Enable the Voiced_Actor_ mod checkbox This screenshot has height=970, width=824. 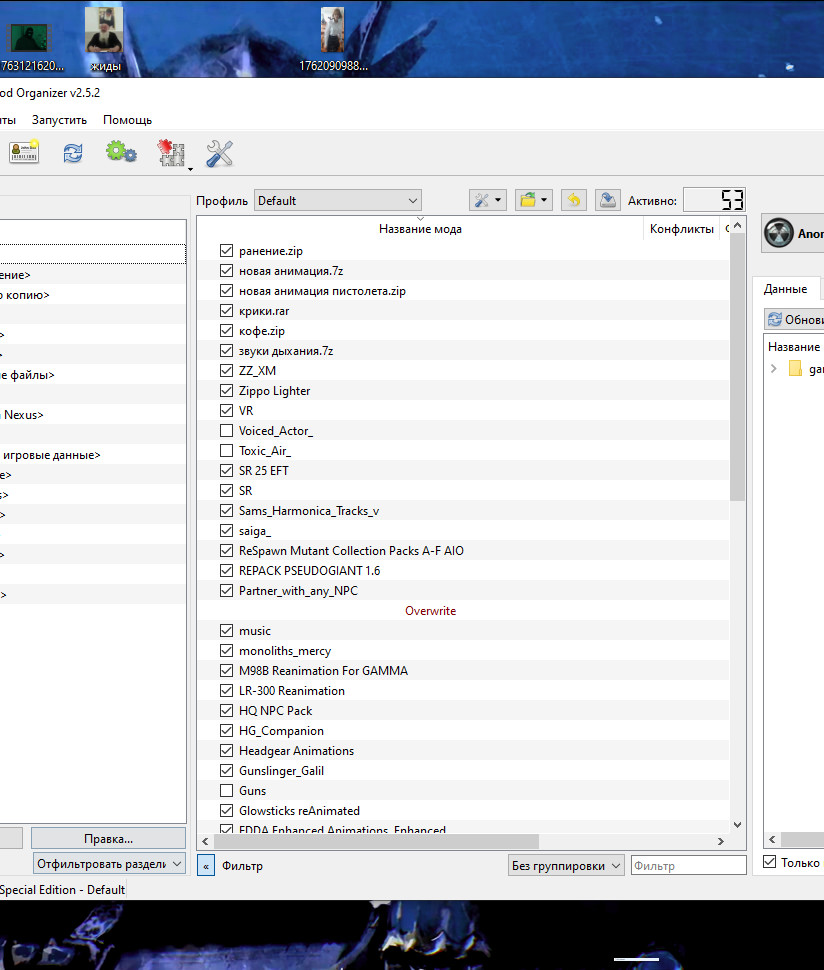[x=226, y=431]
